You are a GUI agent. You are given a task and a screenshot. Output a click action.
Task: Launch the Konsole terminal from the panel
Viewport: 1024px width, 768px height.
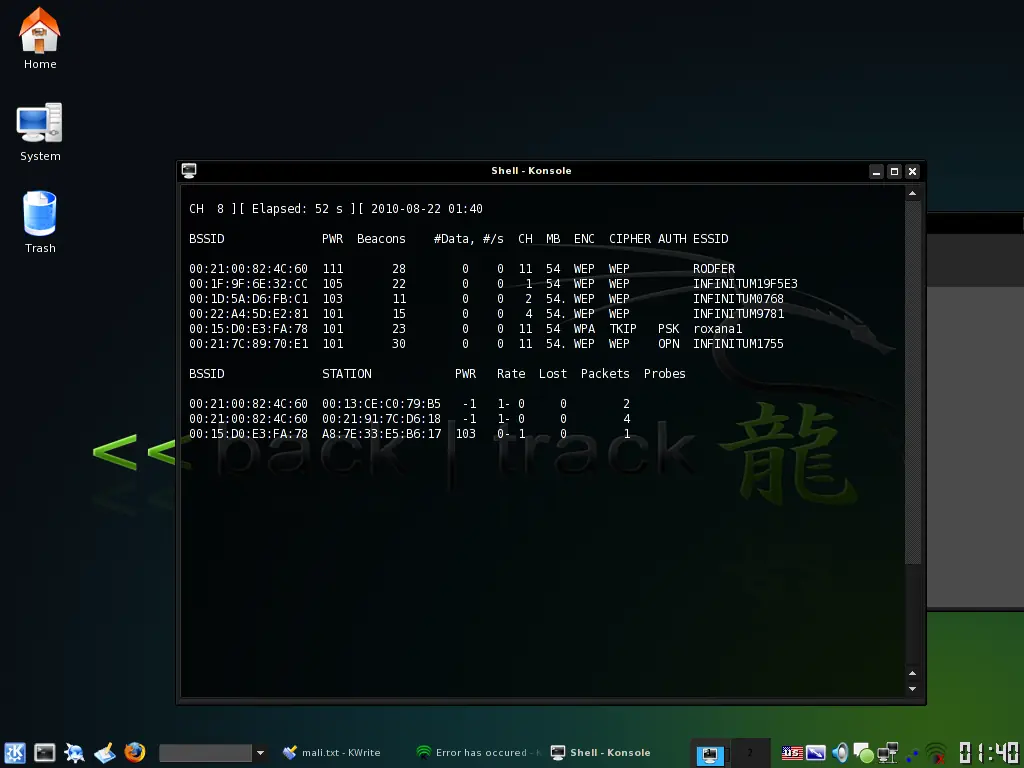(x=44, y=752)
